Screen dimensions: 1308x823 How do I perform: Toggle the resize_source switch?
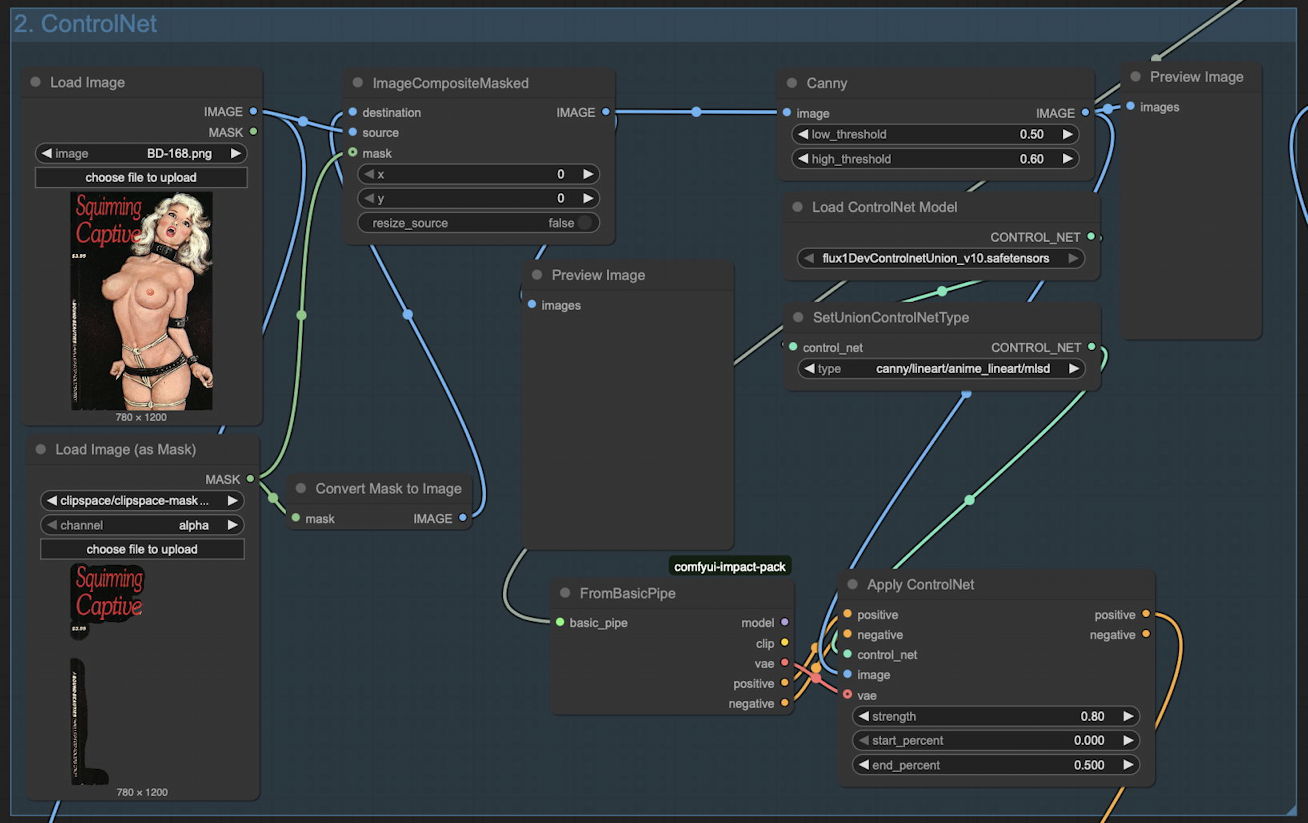click(x=584, y=223)
